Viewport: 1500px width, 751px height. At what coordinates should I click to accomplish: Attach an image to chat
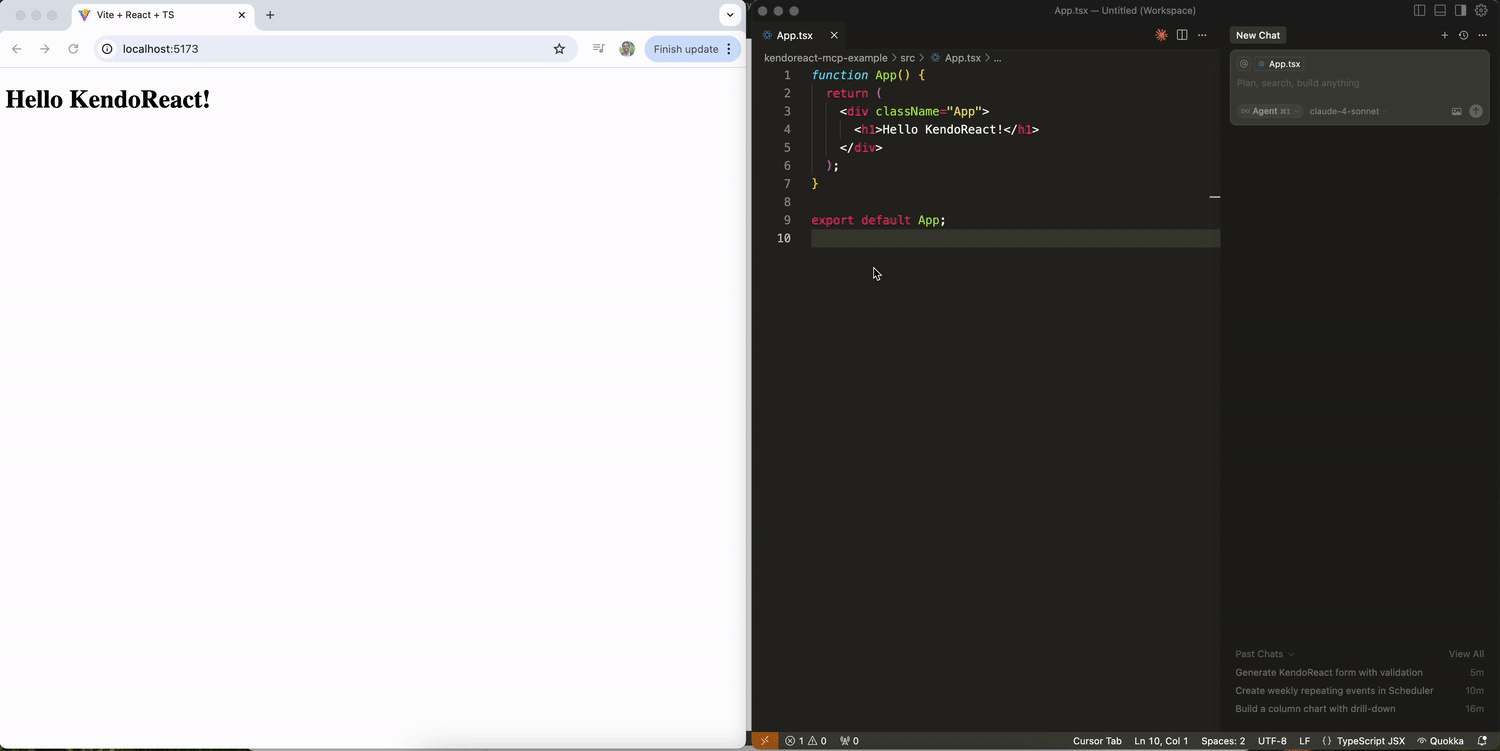tap(1457, 111)
